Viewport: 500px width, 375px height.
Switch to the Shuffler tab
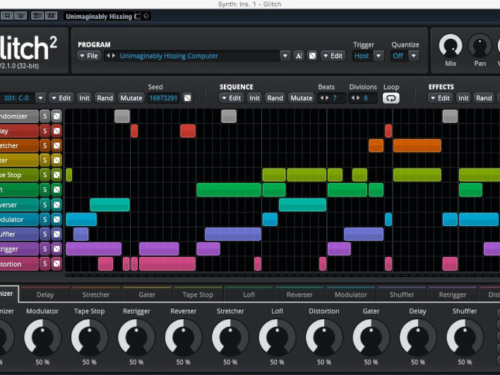coord(402,295)
